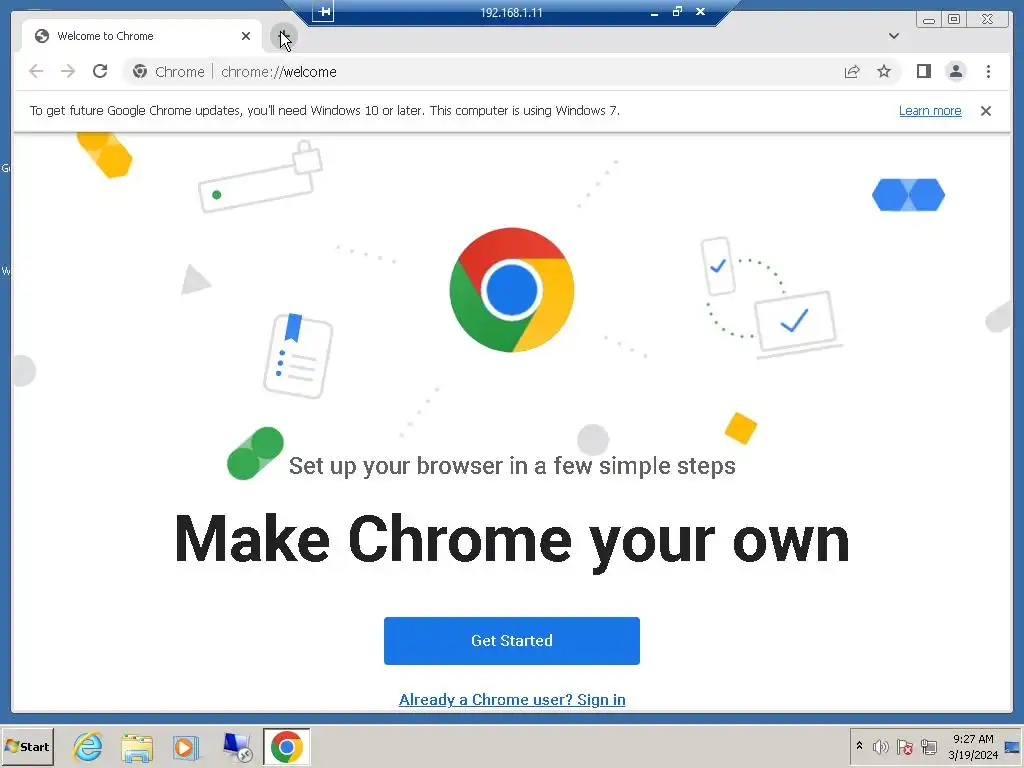Select the Welcome to Chrome tab
This screenshot has width=1024, height=768.
click(140, 36)
